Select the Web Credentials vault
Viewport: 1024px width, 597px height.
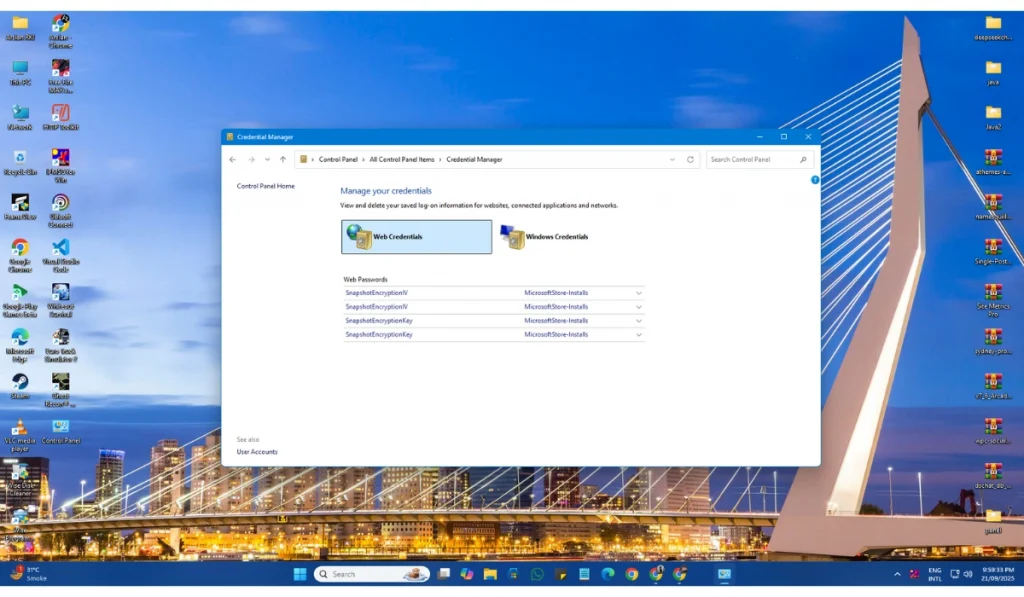coord(416,237)
